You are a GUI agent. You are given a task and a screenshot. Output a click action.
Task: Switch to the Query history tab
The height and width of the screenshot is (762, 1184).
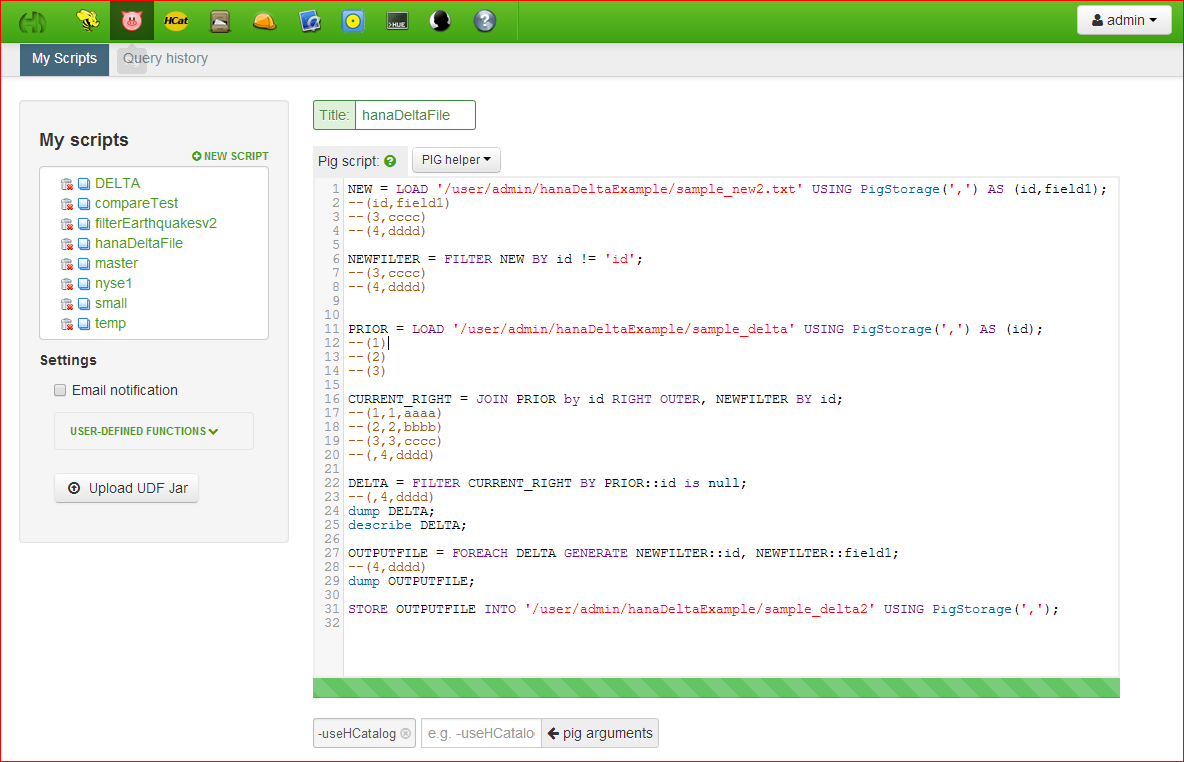[165, 59]
